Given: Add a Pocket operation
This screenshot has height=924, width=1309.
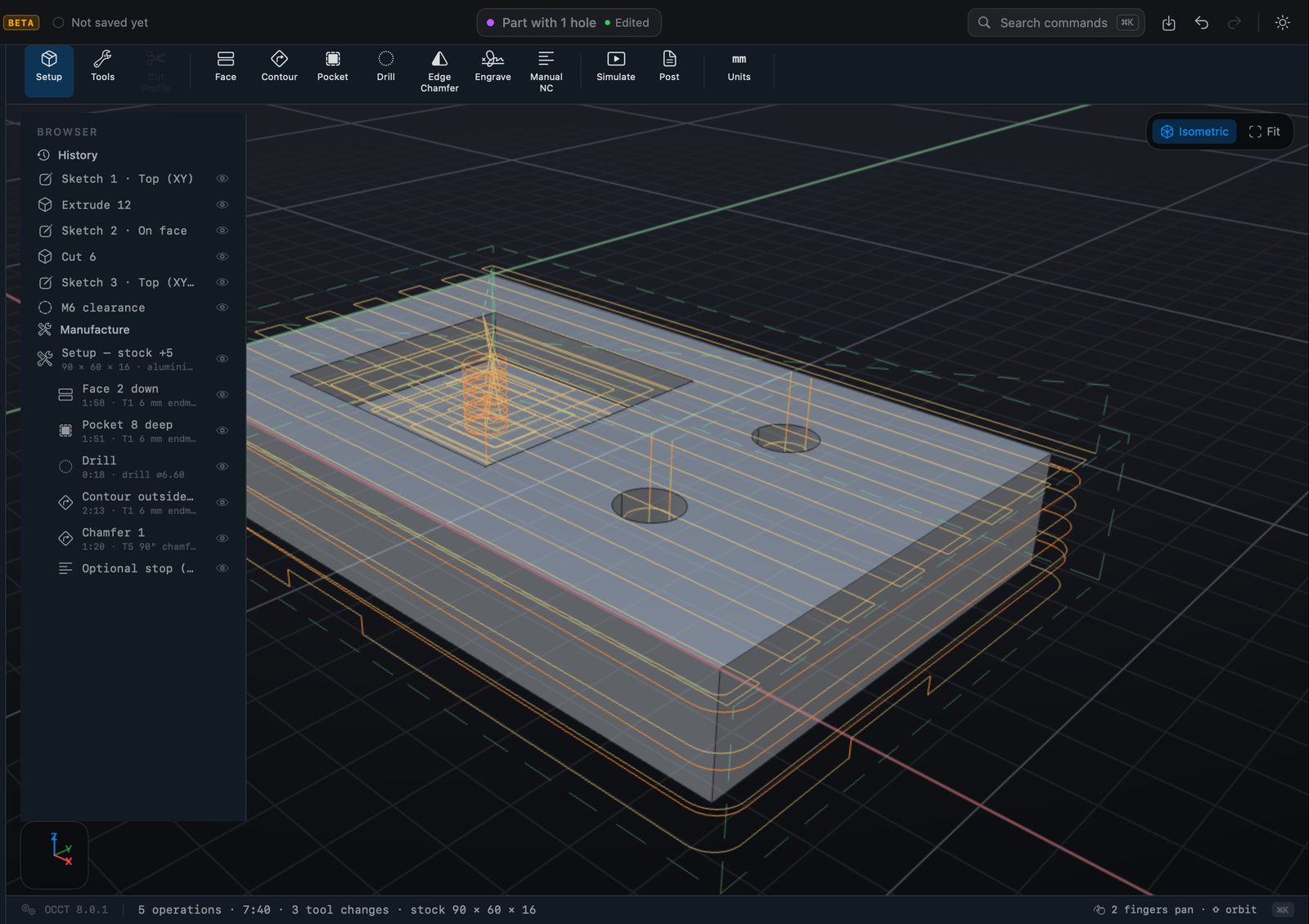Looking at the screenshot, I should pyautogui.click(x=332, y=67).
